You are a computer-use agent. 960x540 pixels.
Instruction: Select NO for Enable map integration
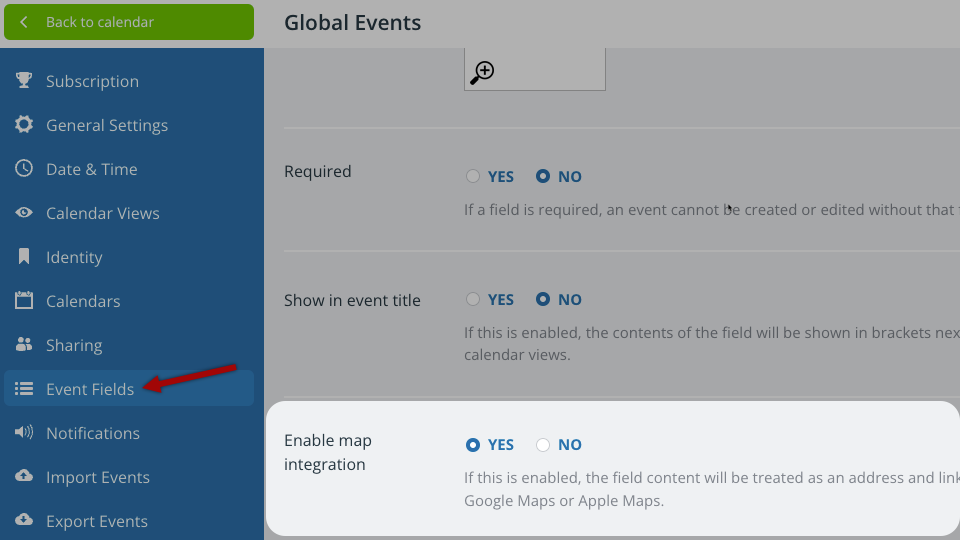543,444
